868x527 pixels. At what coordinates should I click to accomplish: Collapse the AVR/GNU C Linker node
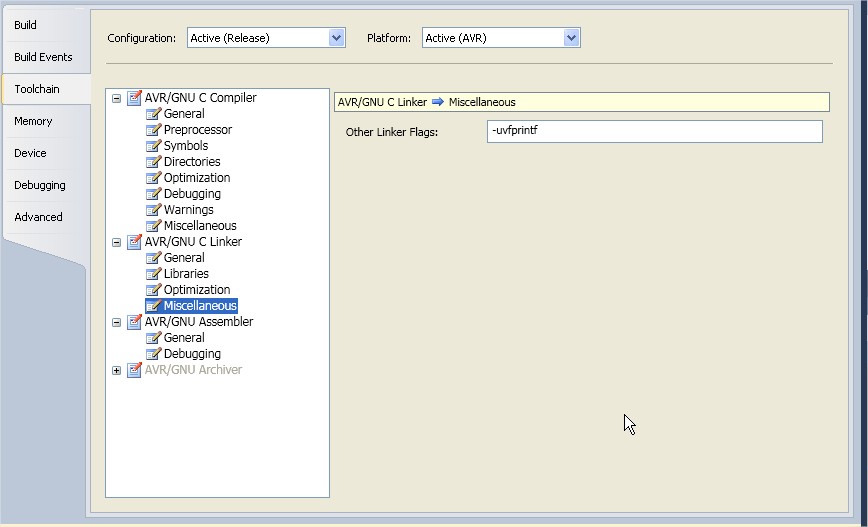pyautogui.click(x=116, y=242)
